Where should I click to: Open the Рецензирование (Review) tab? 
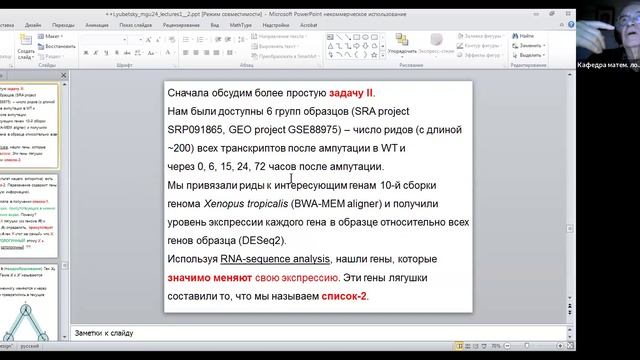(181, 25)
